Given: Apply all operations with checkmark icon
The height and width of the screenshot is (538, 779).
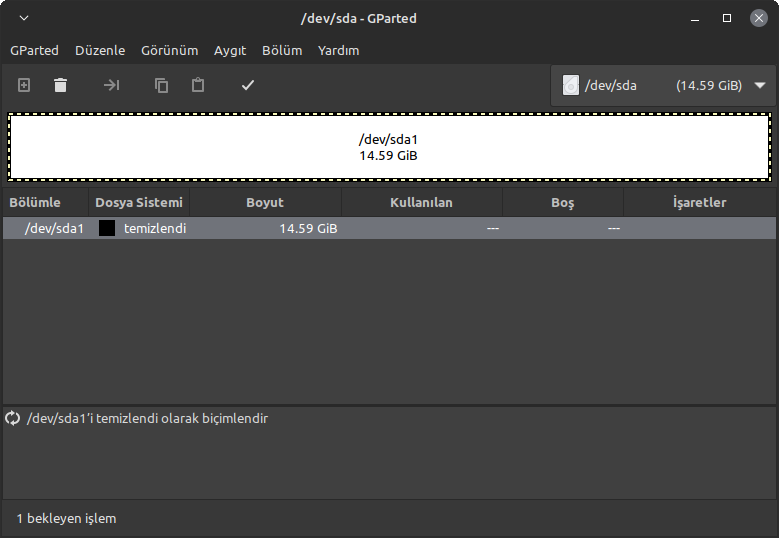Looking at the screenshot, I should pos(248,85).
